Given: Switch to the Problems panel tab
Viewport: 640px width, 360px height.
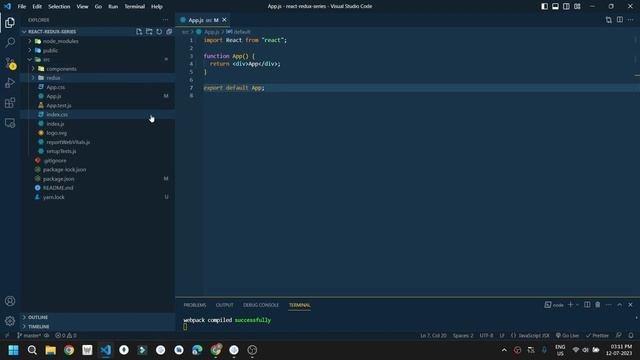Looking at the screenshot, I should point(195,305).
